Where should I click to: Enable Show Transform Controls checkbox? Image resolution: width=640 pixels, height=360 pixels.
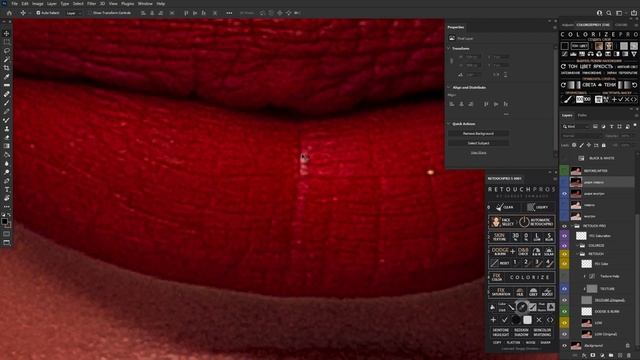(89, 13)
